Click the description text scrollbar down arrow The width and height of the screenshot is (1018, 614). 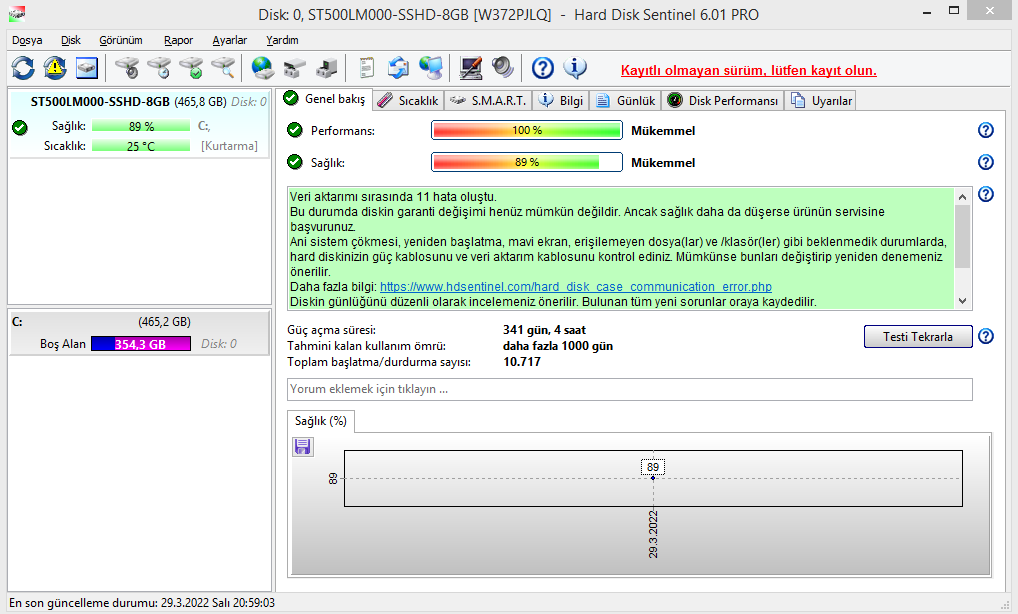(962, 300)
